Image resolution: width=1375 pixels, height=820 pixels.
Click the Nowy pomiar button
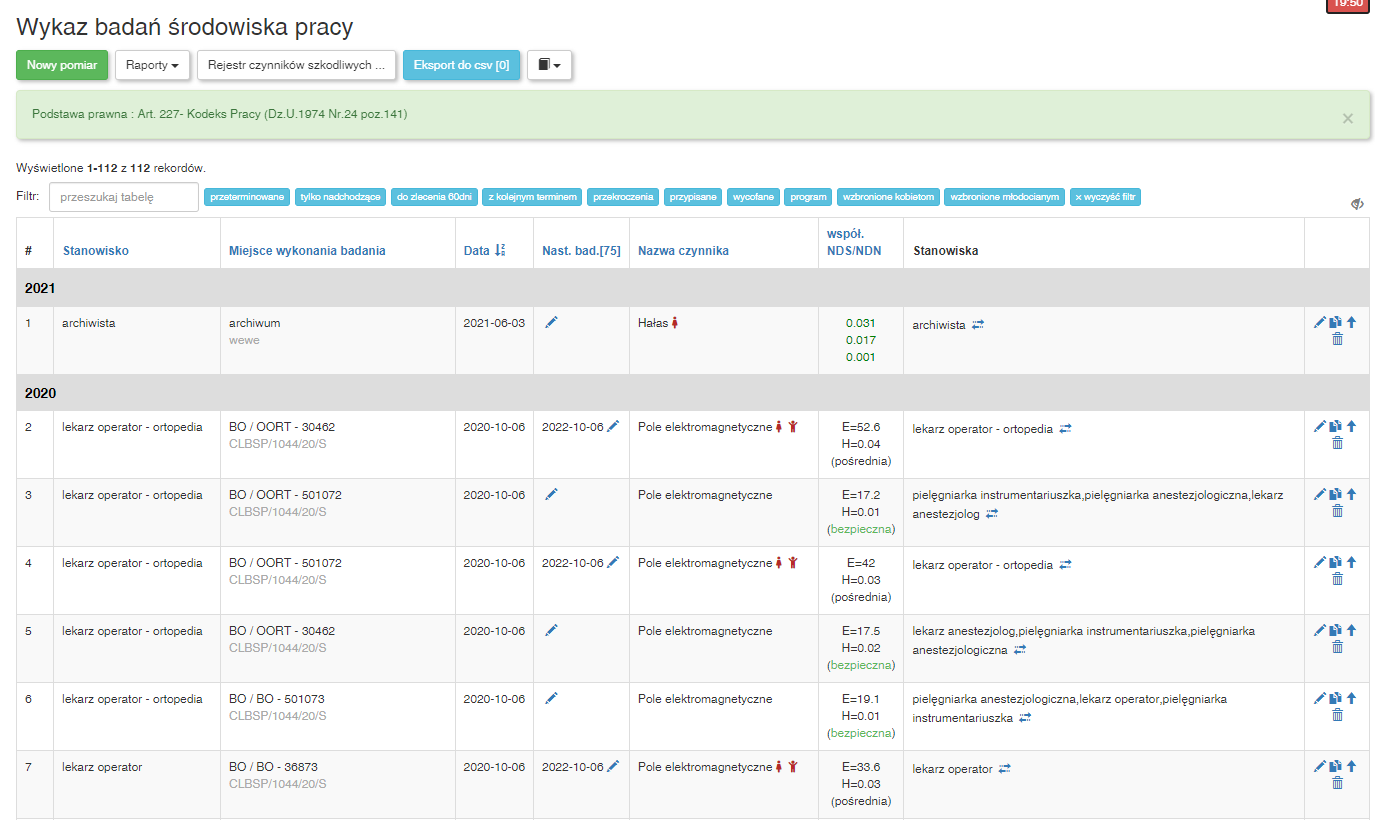pos(62,65)
